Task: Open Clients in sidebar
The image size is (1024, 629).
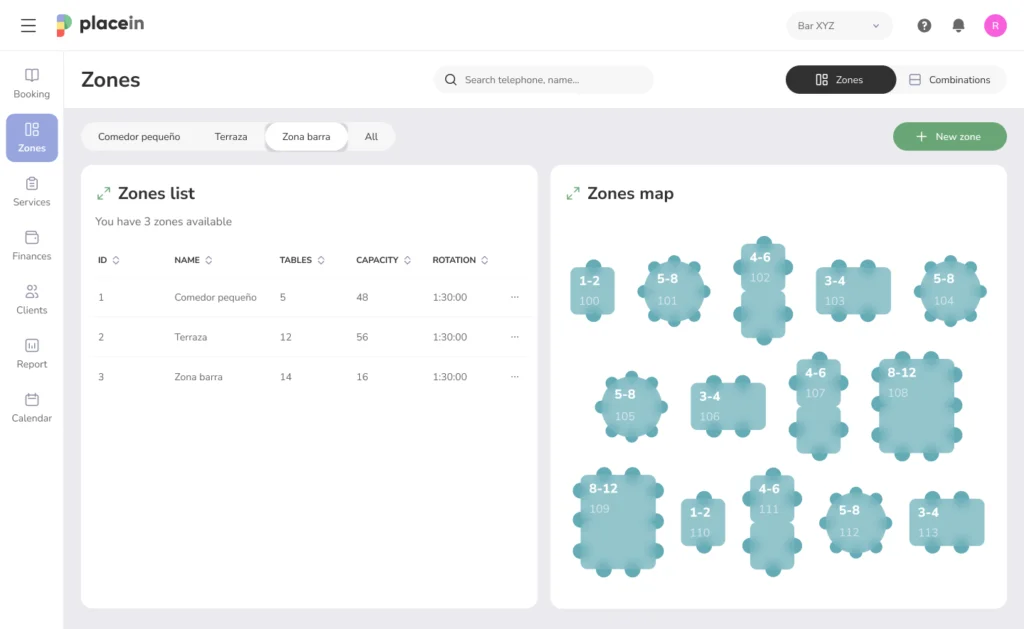Action: coord(31,300)
